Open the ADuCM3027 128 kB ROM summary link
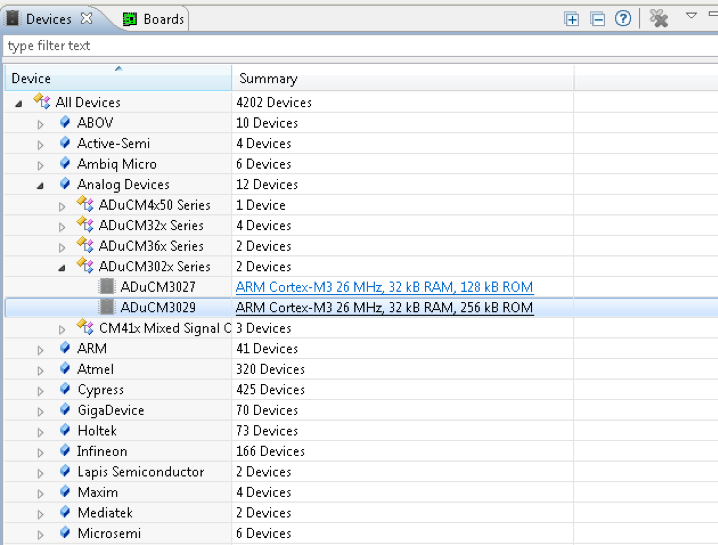 tap(384, 287)
